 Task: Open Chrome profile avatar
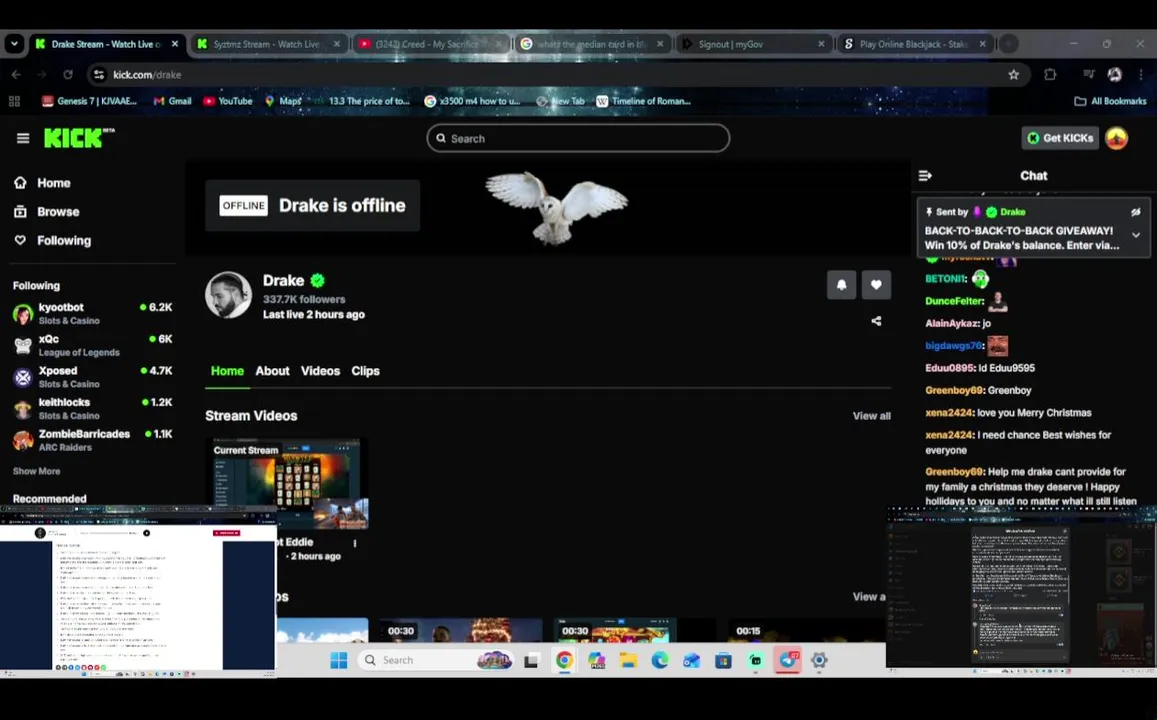[1115, 75]
